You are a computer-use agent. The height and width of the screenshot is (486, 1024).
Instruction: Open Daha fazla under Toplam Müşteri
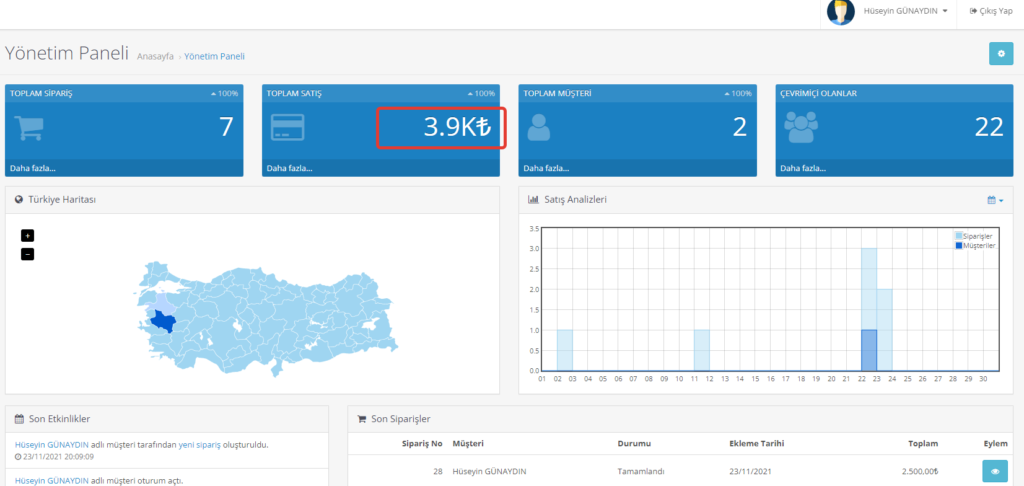(546, 168)
